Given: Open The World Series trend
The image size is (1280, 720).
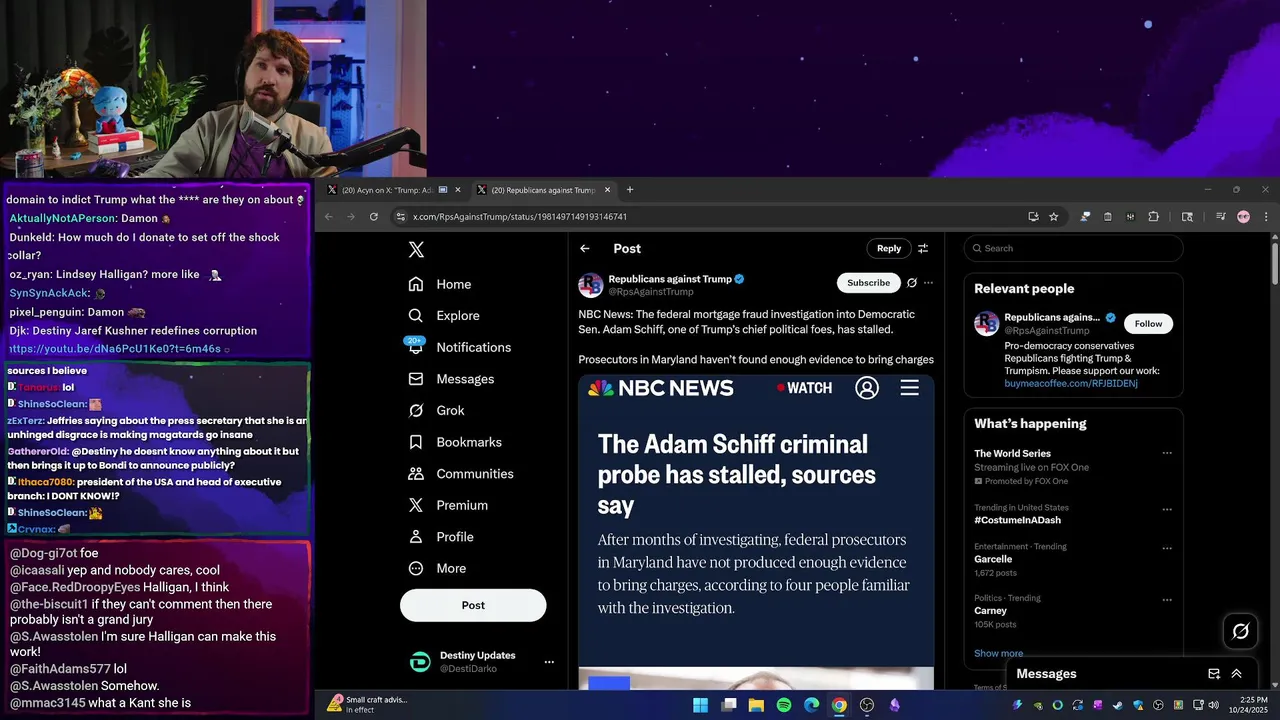Looking at the screenshot, I should [x=1010, y=454].
